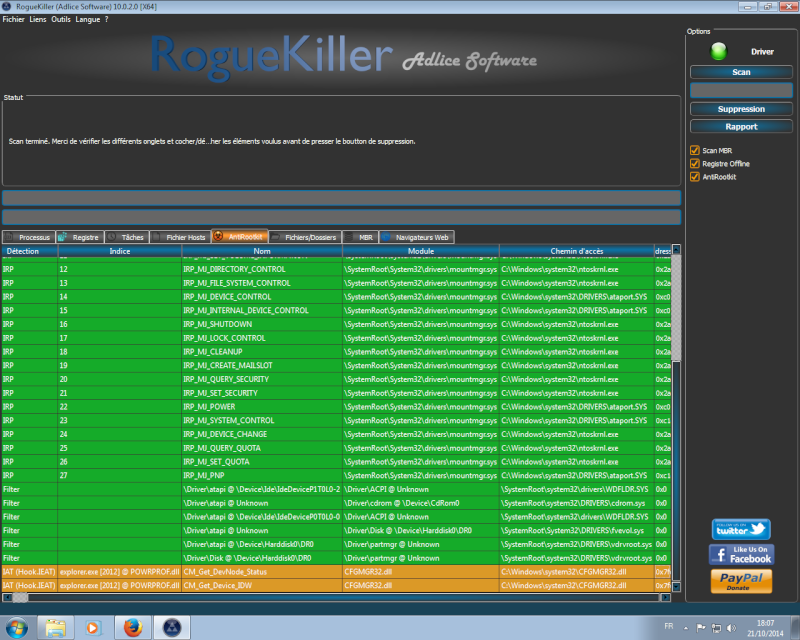Click the Rapport button
Screen dimensions: 800x640
coord(741,127)
